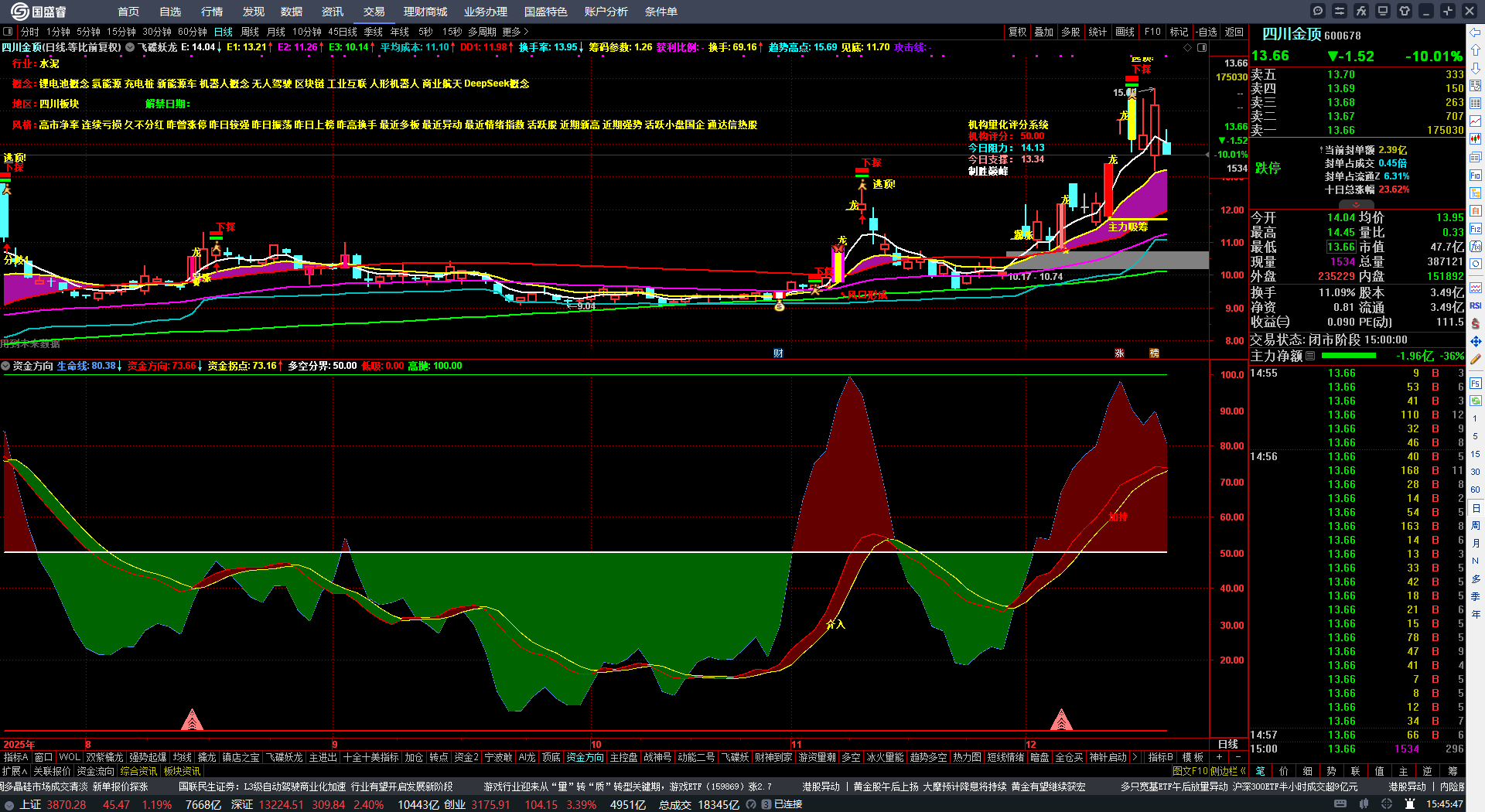Click the 叠加 overlay button
This screenshot has height=812, width=1485.
point(1044,32)
